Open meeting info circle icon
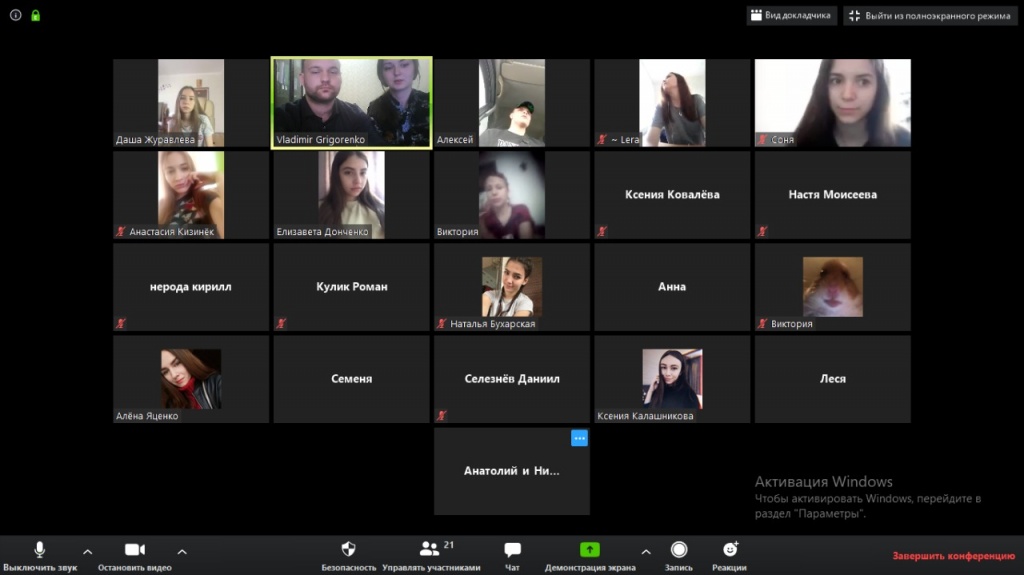1024x575 pixels. [x=16, y=15]
